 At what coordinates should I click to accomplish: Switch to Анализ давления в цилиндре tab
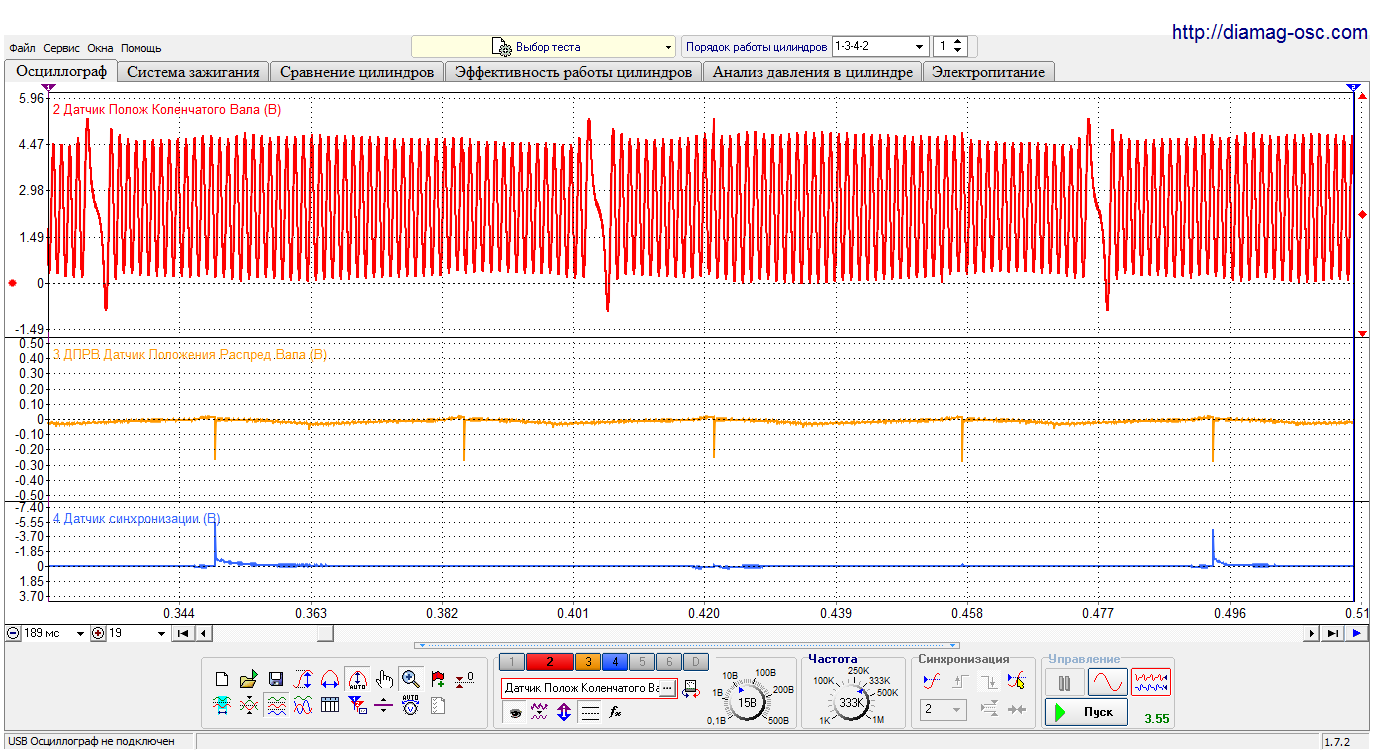[812, 72]
